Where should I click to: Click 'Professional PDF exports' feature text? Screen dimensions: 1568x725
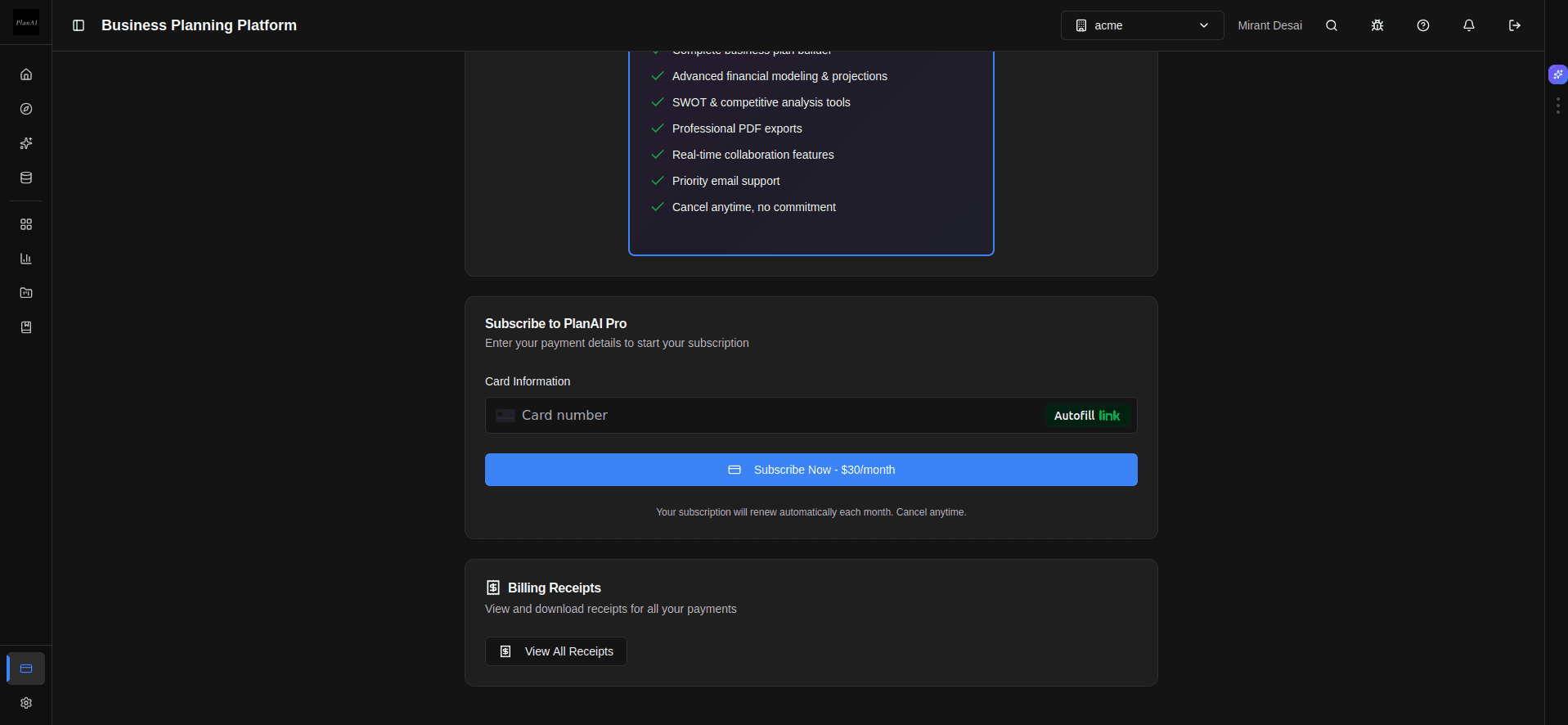[737, 128]
